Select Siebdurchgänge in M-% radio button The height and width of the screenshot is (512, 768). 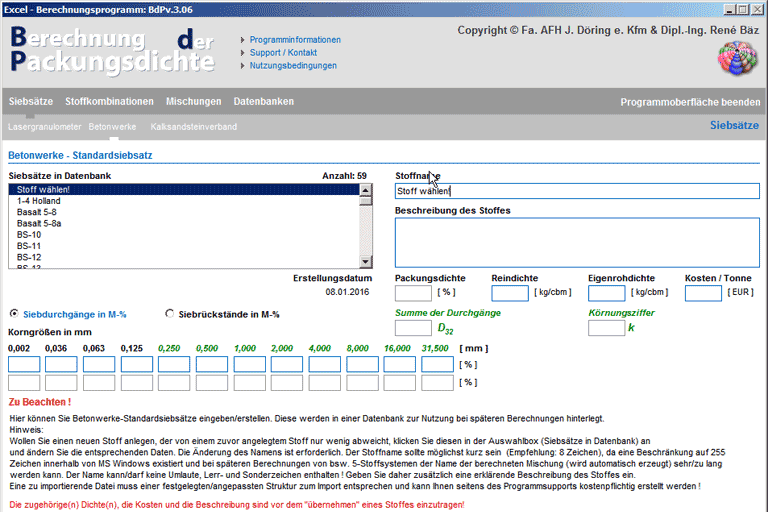click(14, 314)
